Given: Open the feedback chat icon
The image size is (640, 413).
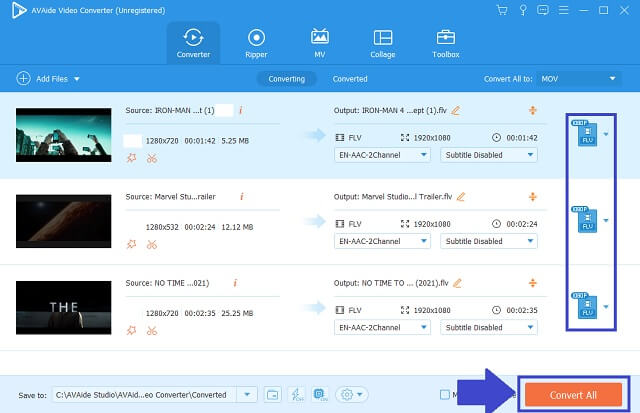Looking at the screenshot, I should click(x=541, y=10).
